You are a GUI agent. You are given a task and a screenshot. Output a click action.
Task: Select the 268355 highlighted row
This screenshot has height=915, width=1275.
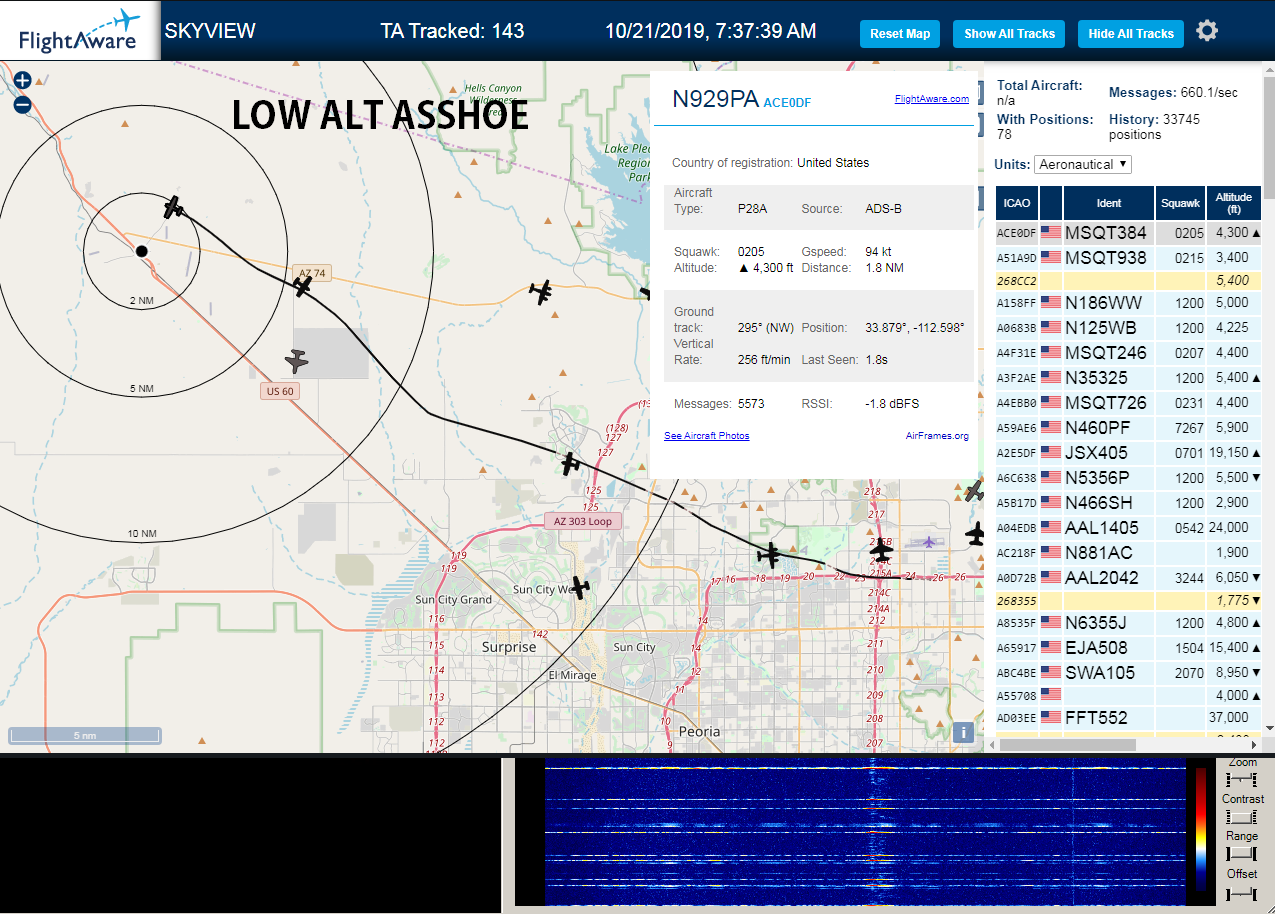1129,601
